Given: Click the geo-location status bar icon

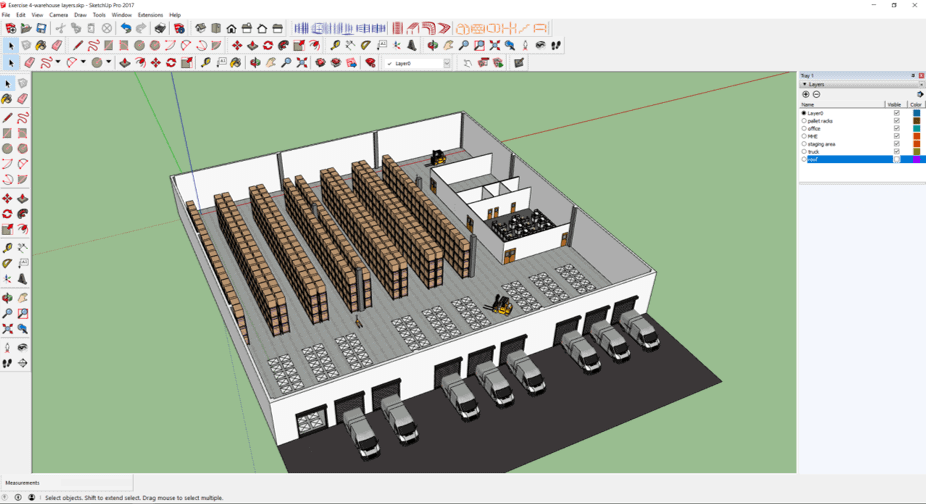Looking at the screenshot, I should point(6,498).
